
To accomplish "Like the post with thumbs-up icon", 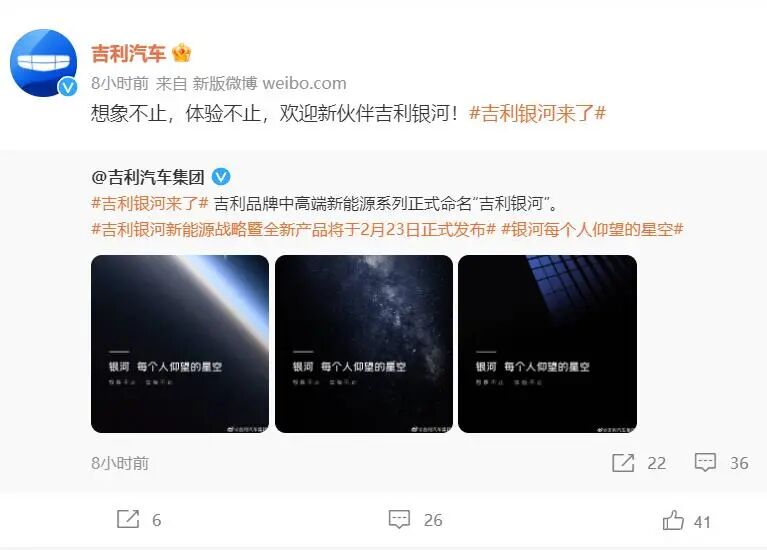I will tap(674, 520).
